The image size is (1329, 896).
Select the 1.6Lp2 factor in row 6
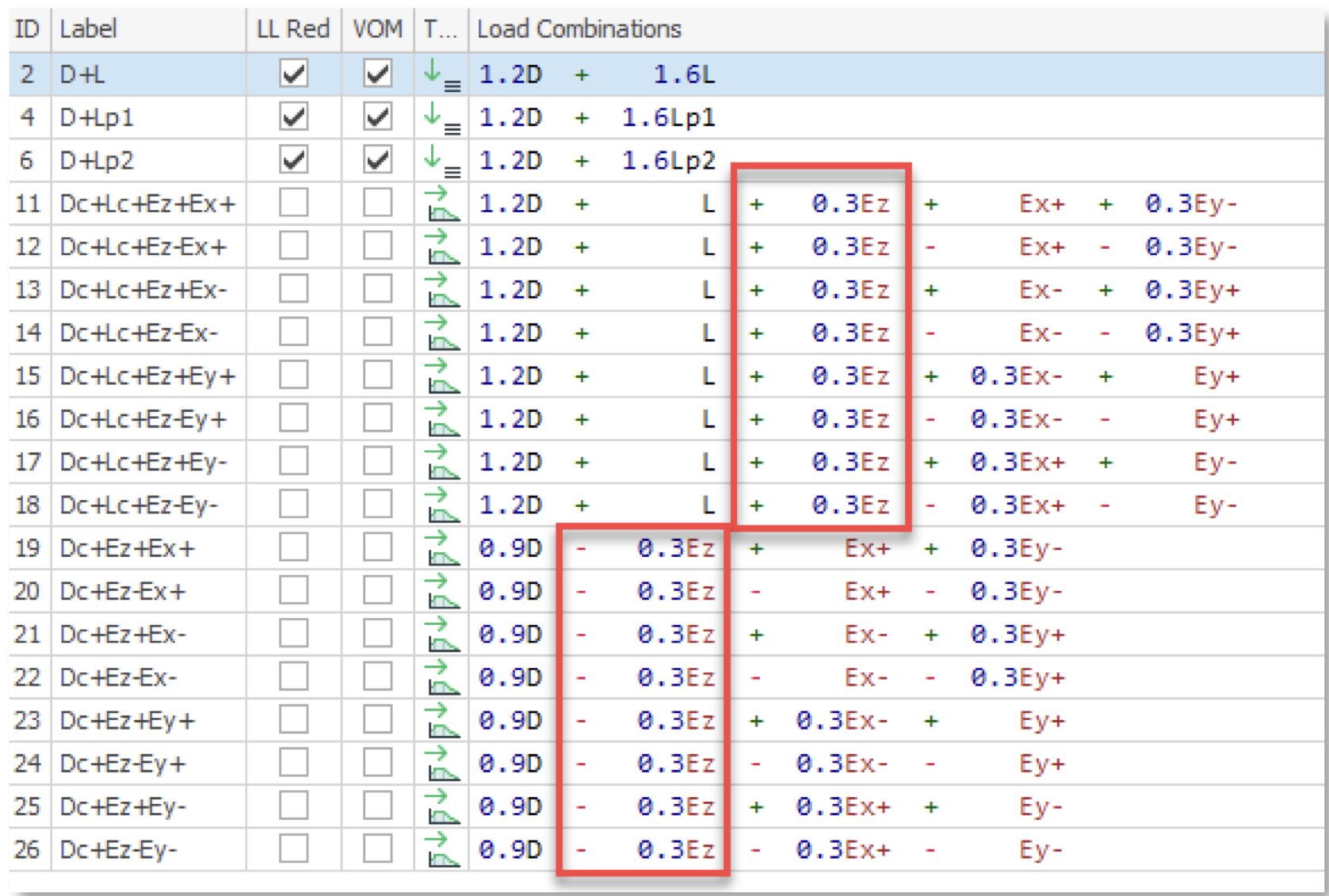(668, 161)
